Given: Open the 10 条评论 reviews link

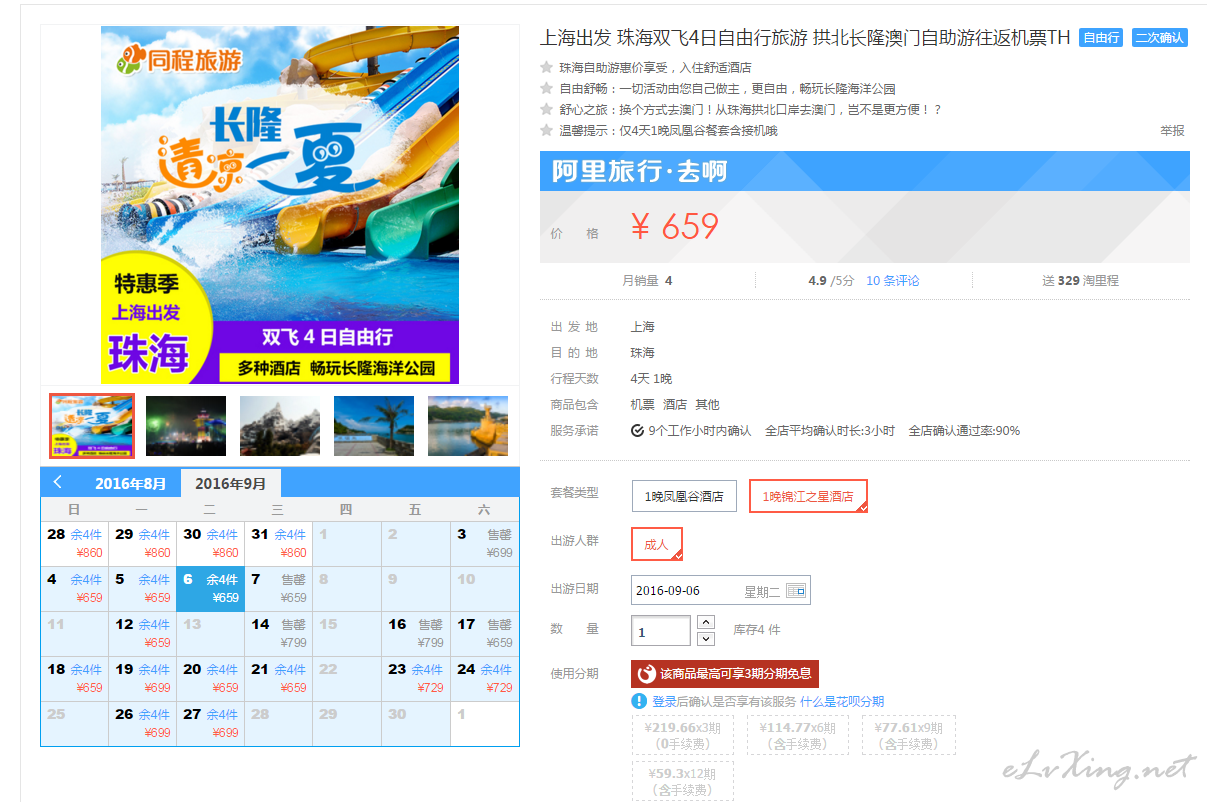Looking at the screenshot, I should click(893, 281).
